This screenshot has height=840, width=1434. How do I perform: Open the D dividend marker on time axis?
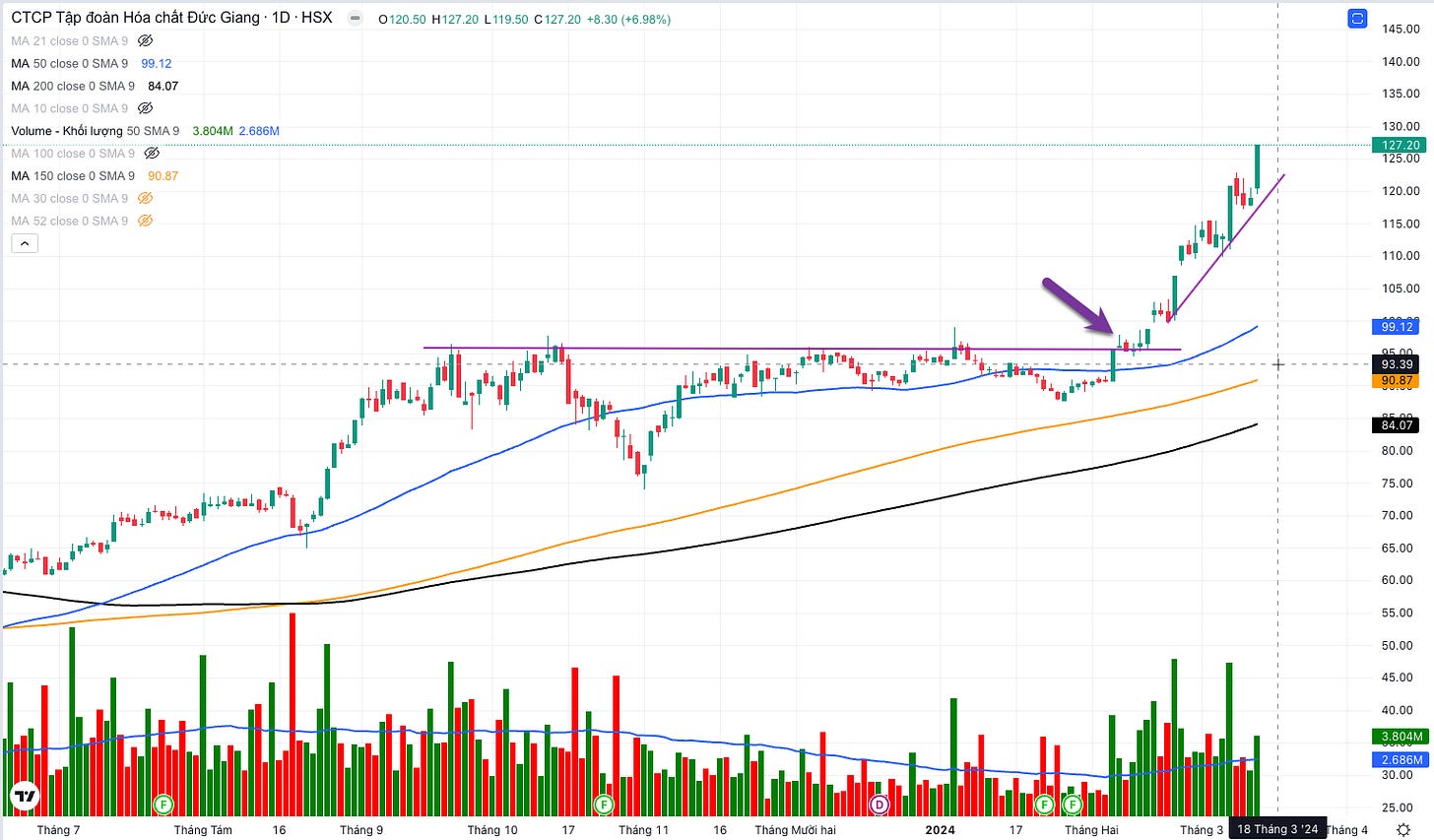(880, 806)
